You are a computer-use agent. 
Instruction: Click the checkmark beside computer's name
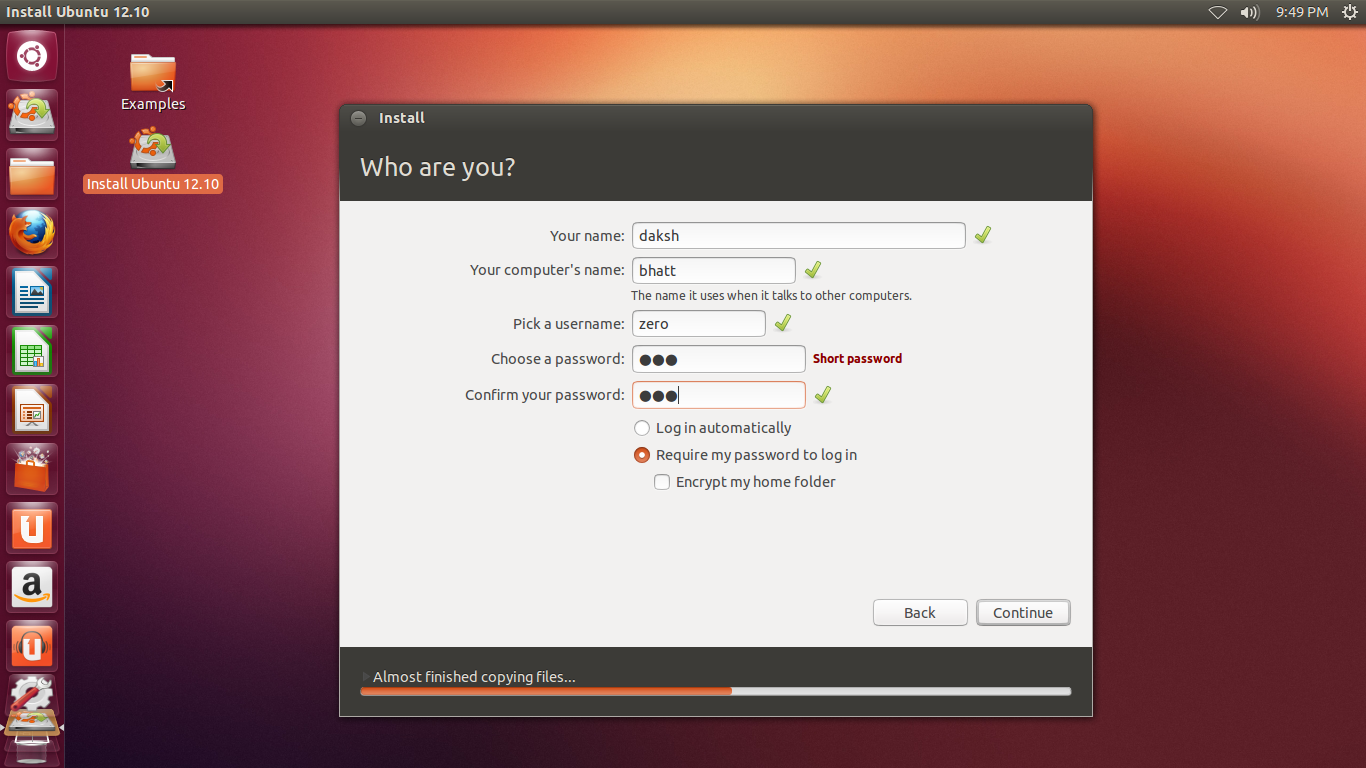813,270
